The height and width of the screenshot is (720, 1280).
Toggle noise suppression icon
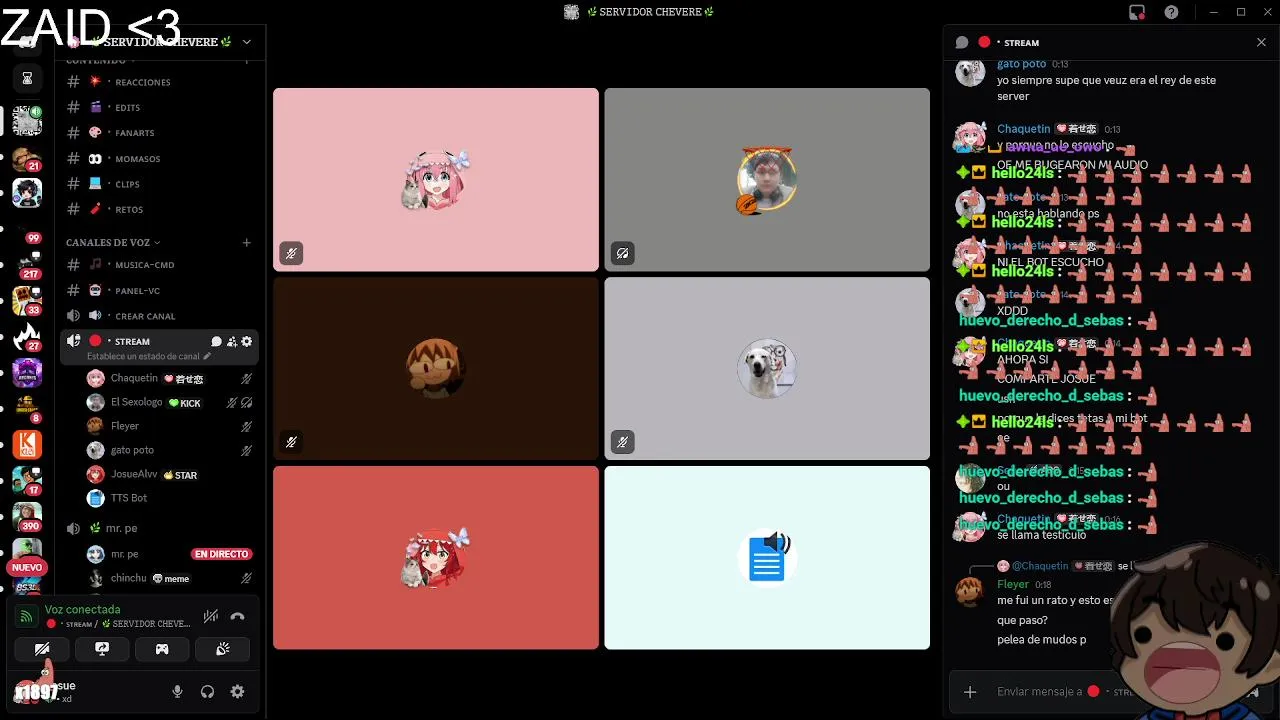coord(211,616)
